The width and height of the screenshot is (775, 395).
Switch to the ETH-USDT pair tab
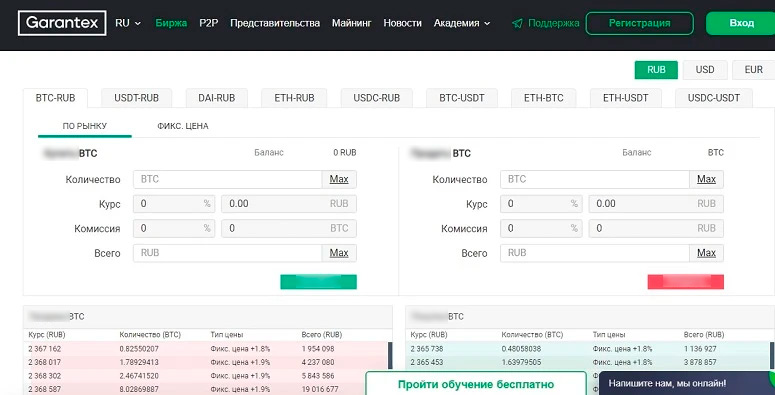(625, 98)
